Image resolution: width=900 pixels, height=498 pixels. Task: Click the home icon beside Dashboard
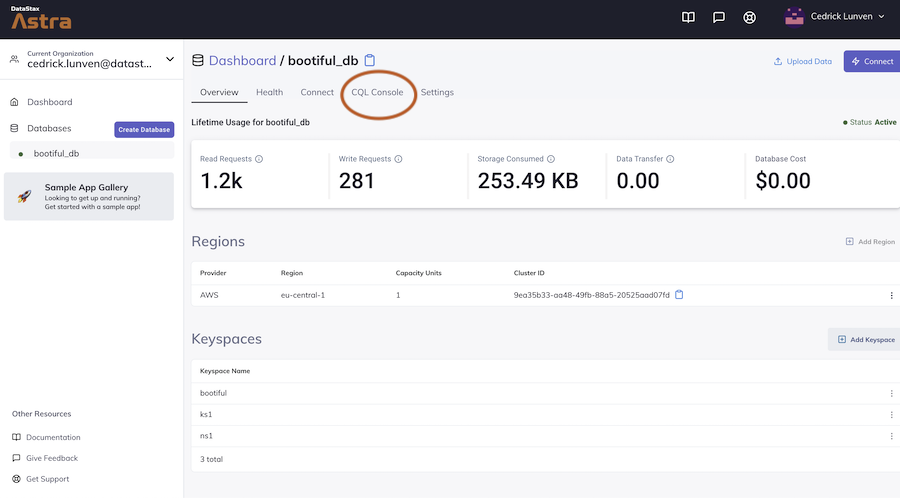click(14, 102)
